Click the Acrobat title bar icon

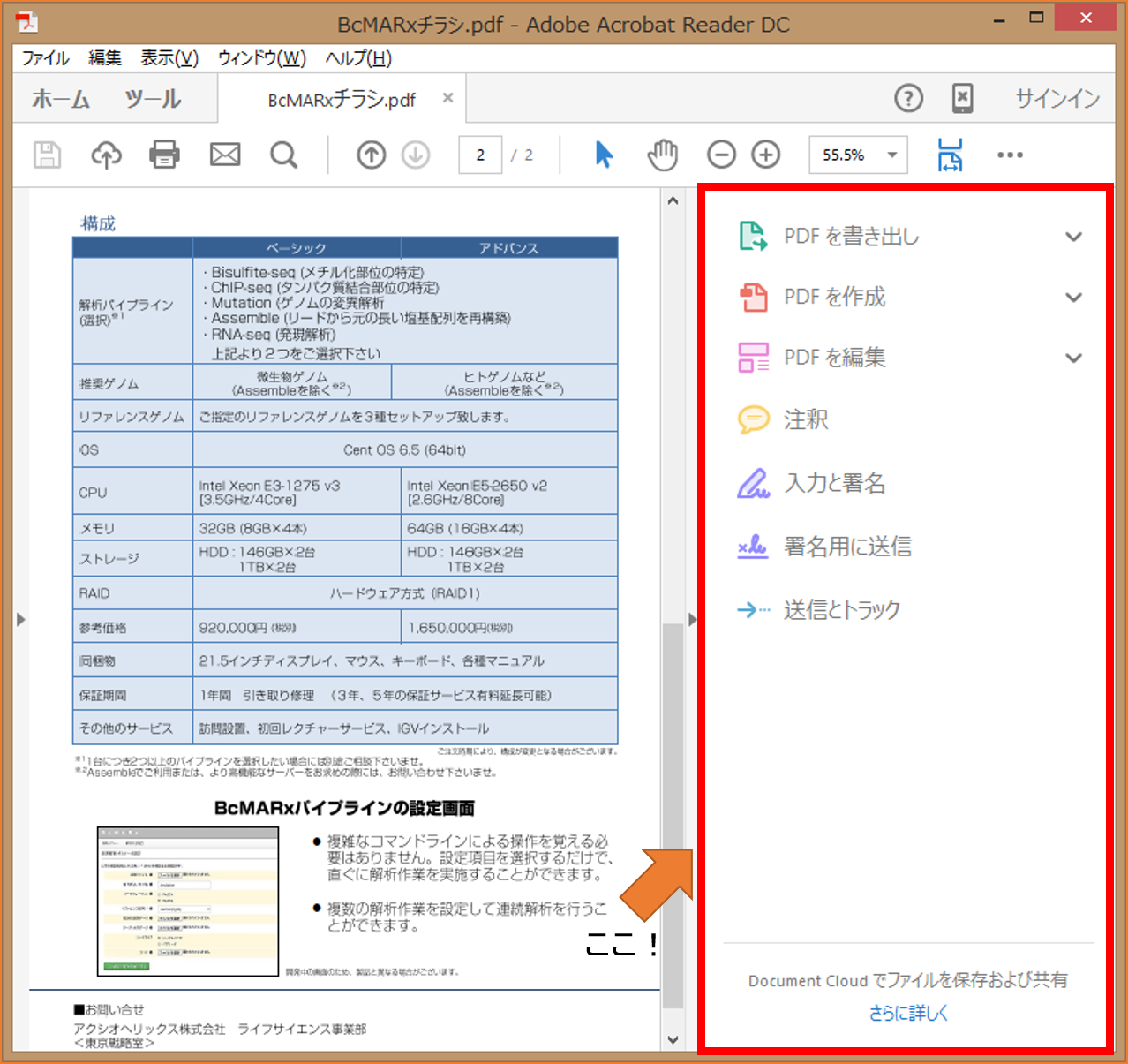point(26,22)
